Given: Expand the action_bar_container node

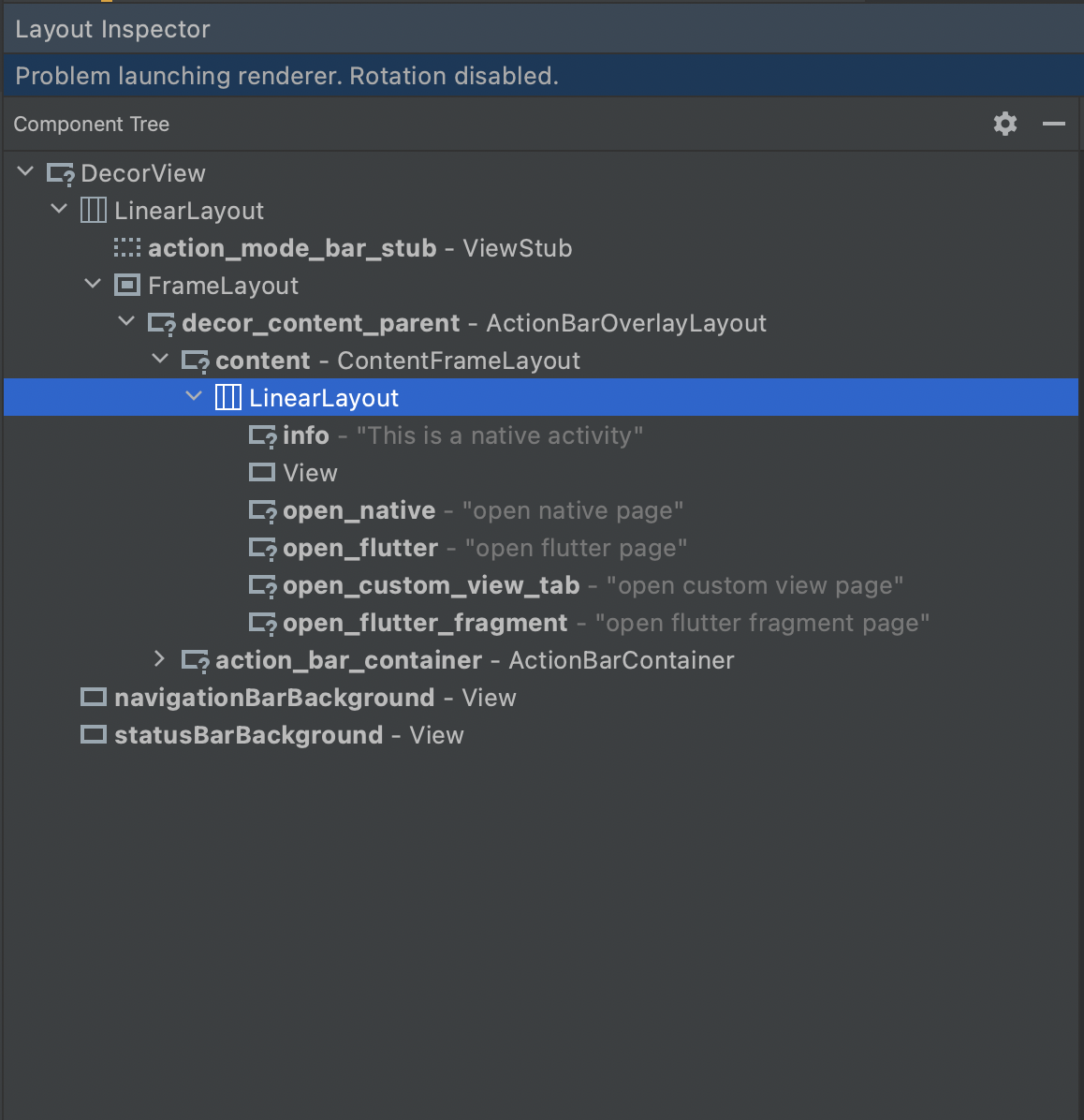Looking at the screenshot, I should pyautogui.click(x=159, y=659).
